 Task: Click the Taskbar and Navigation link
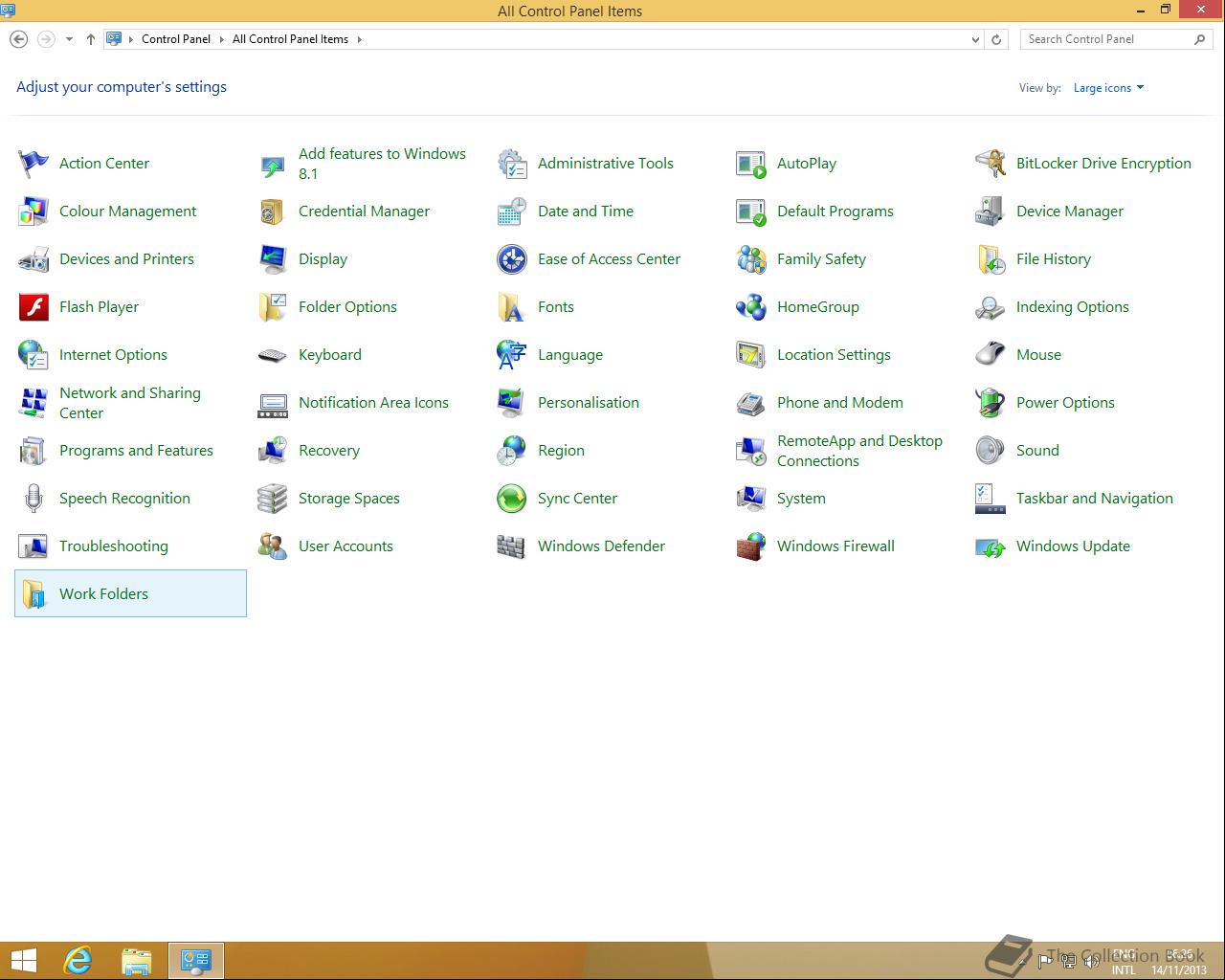[x=1095, y=499]
